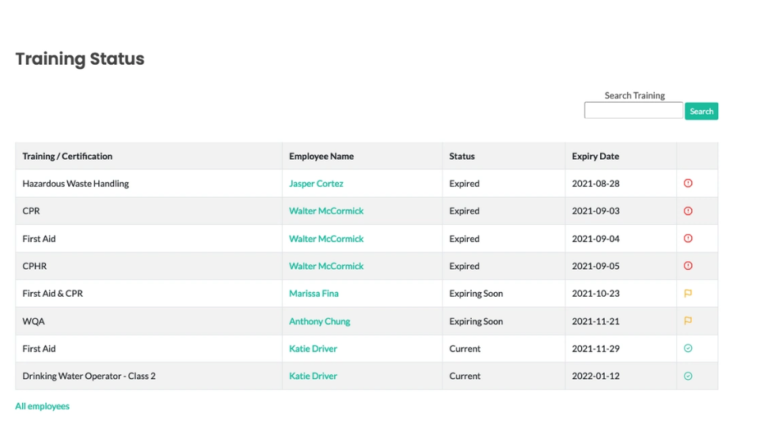Open Anthony Chung employee link
This screenshot has width=768, height=421.
coord(319,321)
